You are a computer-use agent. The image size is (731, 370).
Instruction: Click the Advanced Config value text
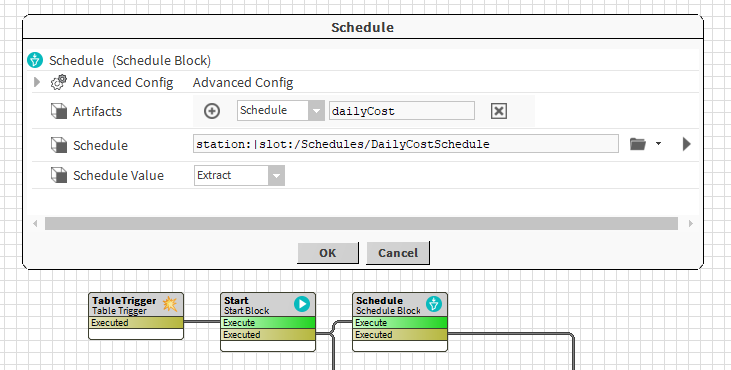243,82
